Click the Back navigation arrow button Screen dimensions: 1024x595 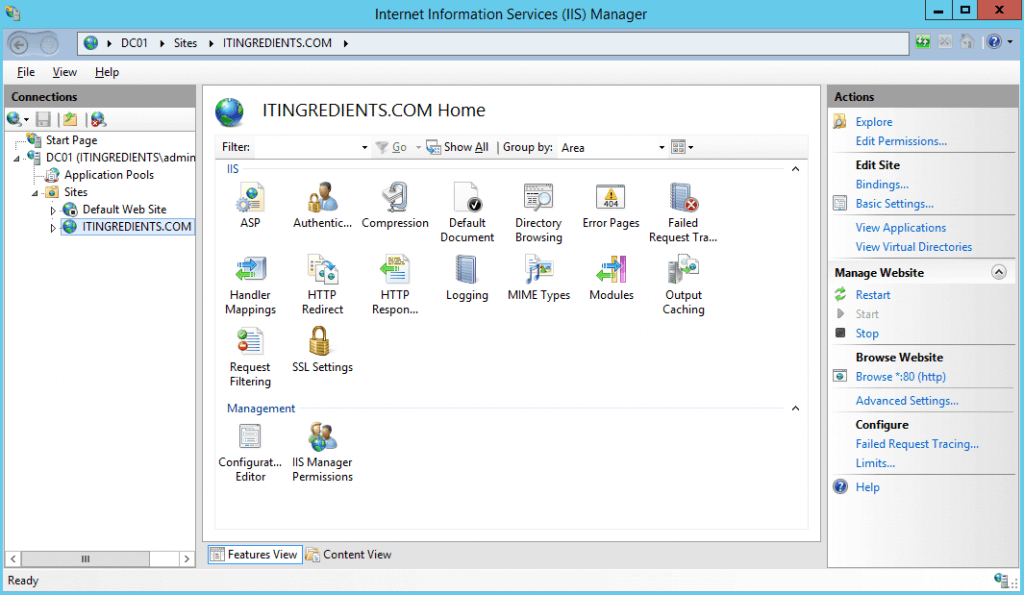(x=19, y=44)
